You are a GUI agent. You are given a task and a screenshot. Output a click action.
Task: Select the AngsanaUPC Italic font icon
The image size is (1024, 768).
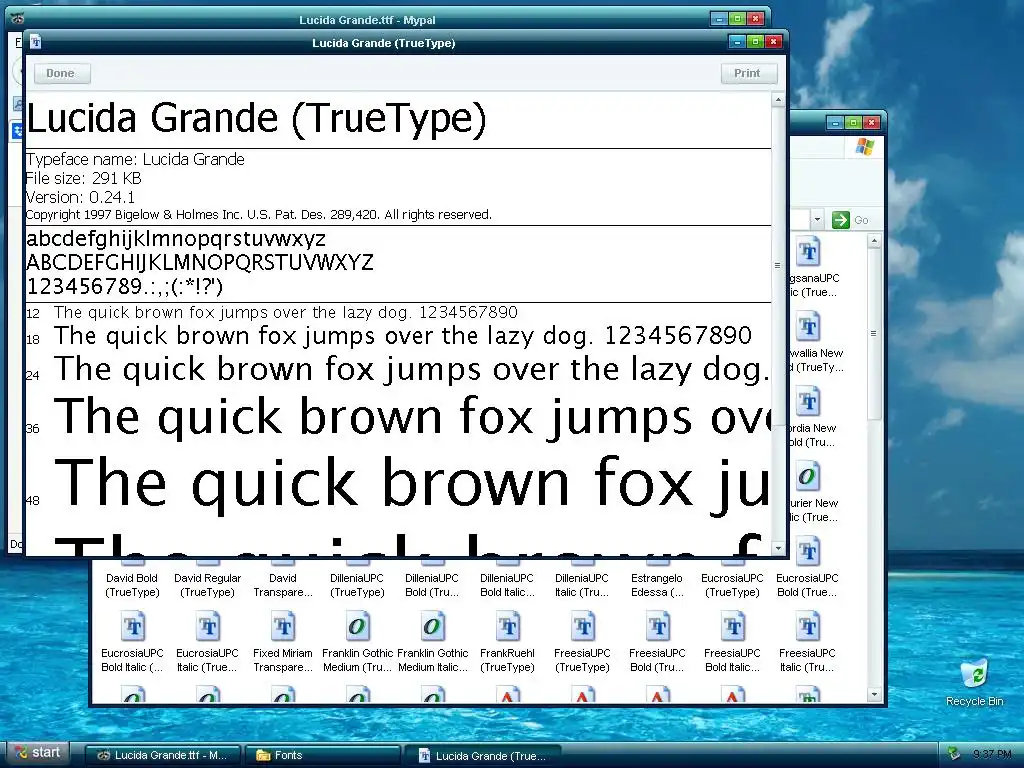[808, 251]
